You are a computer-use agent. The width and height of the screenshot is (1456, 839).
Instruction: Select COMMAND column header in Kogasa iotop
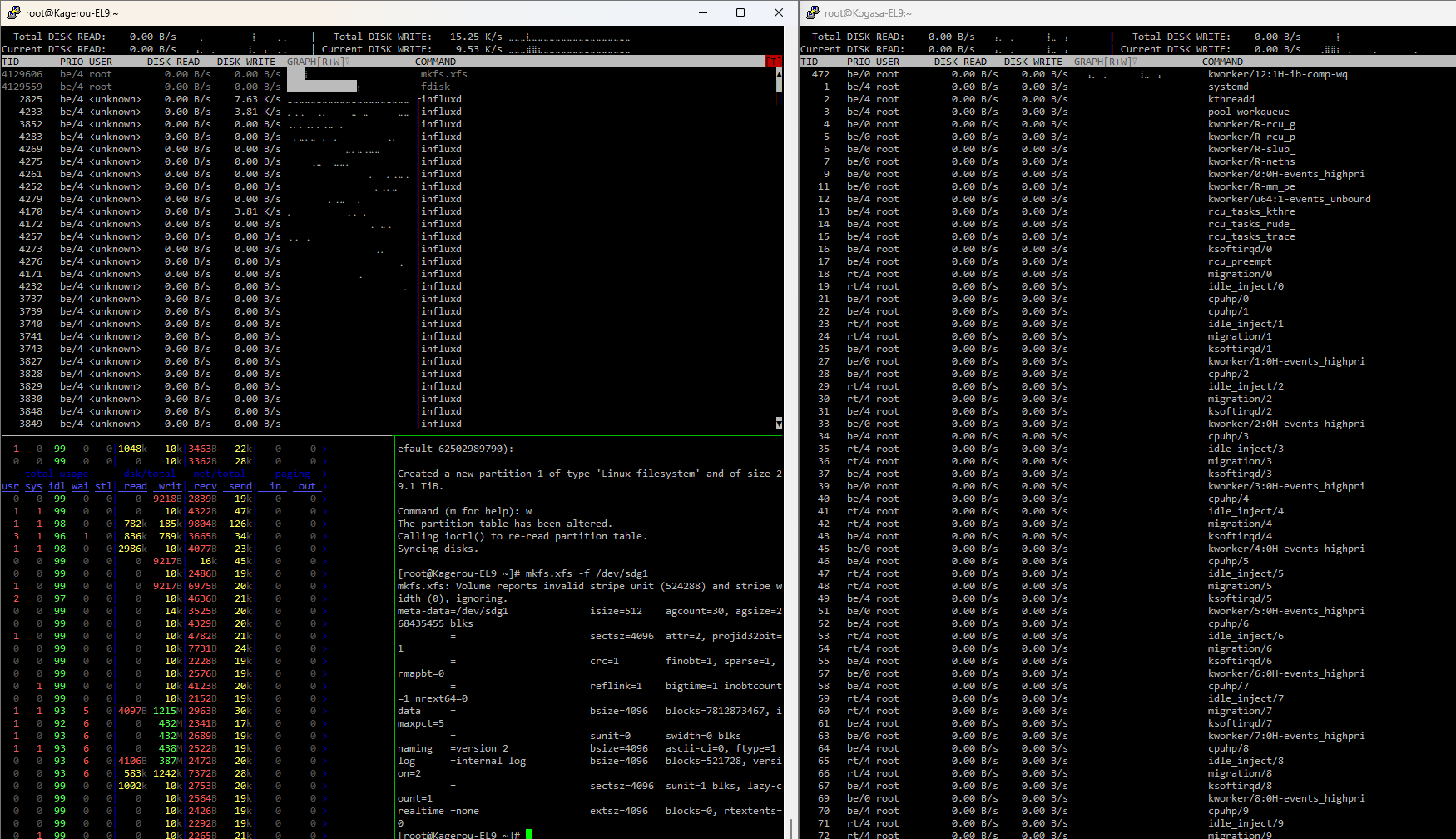click(1222, 62)
